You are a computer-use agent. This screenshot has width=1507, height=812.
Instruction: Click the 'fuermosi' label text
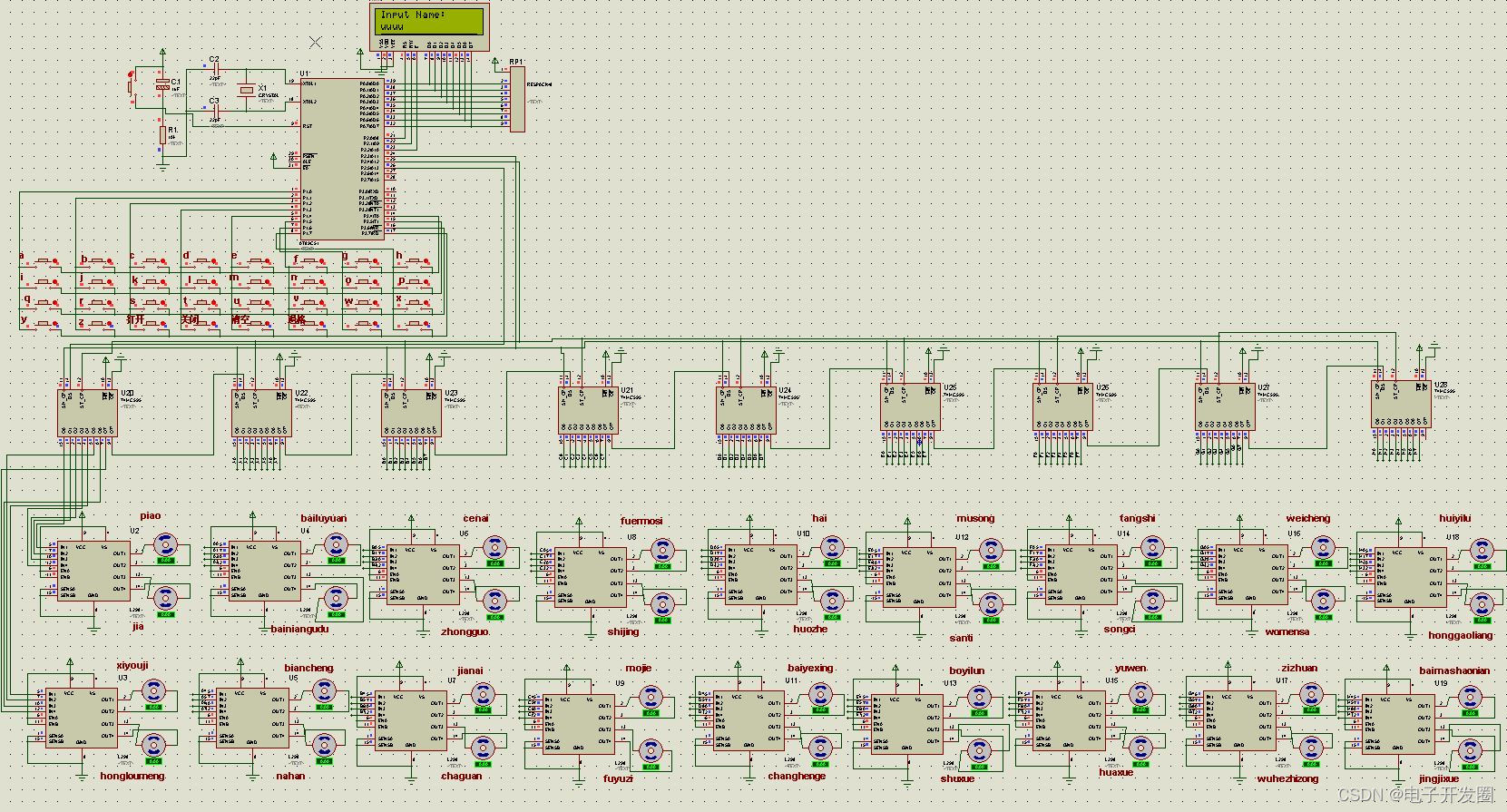pos(641,521)
